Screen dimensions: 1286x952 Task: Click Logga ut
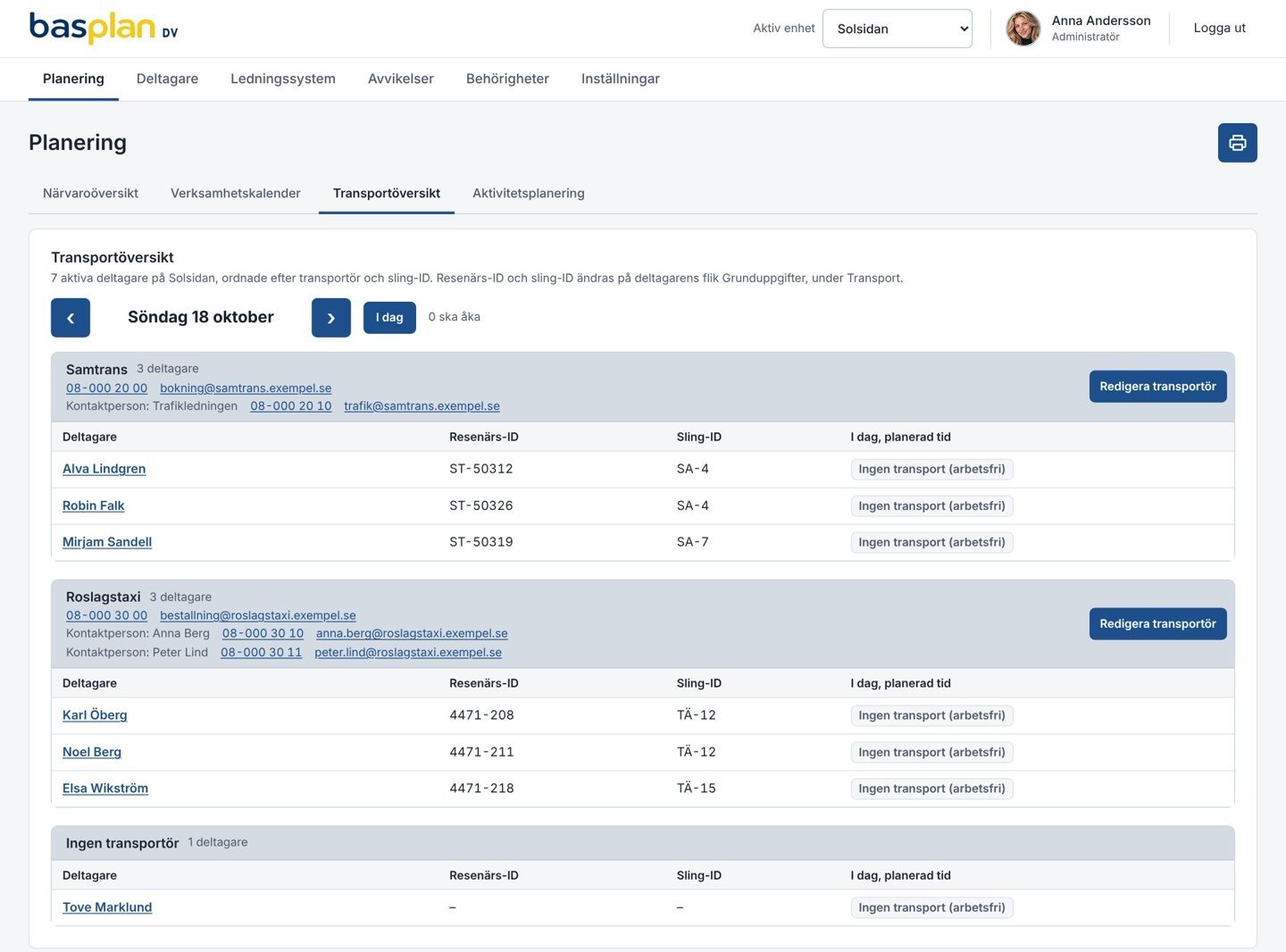click(1219, 28)
